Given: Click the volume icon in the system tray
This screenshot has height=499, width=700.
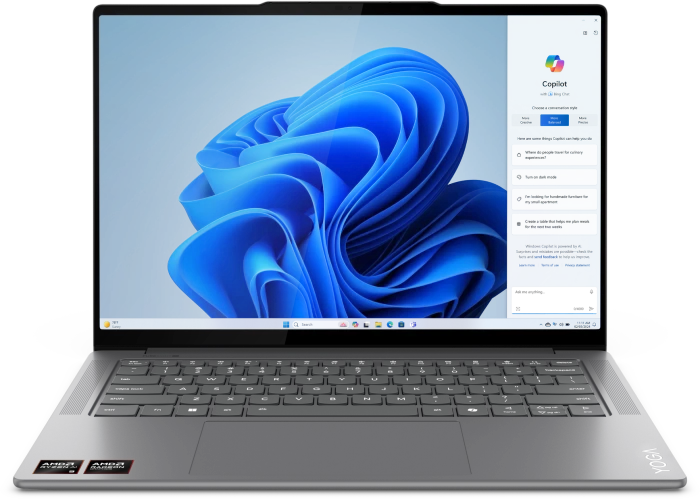Looking at the screenshot, I should [561, 324].
